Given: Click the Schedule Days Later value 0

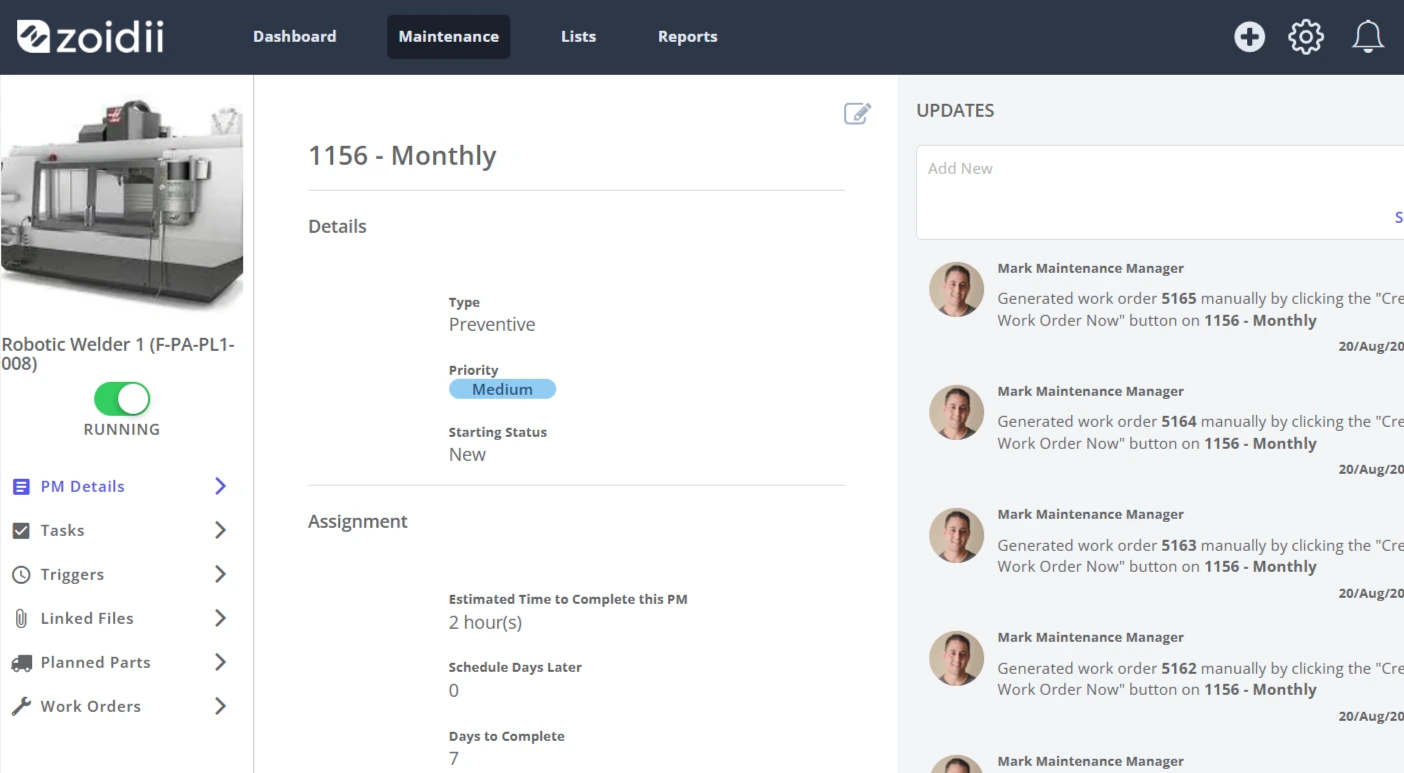Looking at the screenshot, I should pyautogui.click(x=454, y=691).
